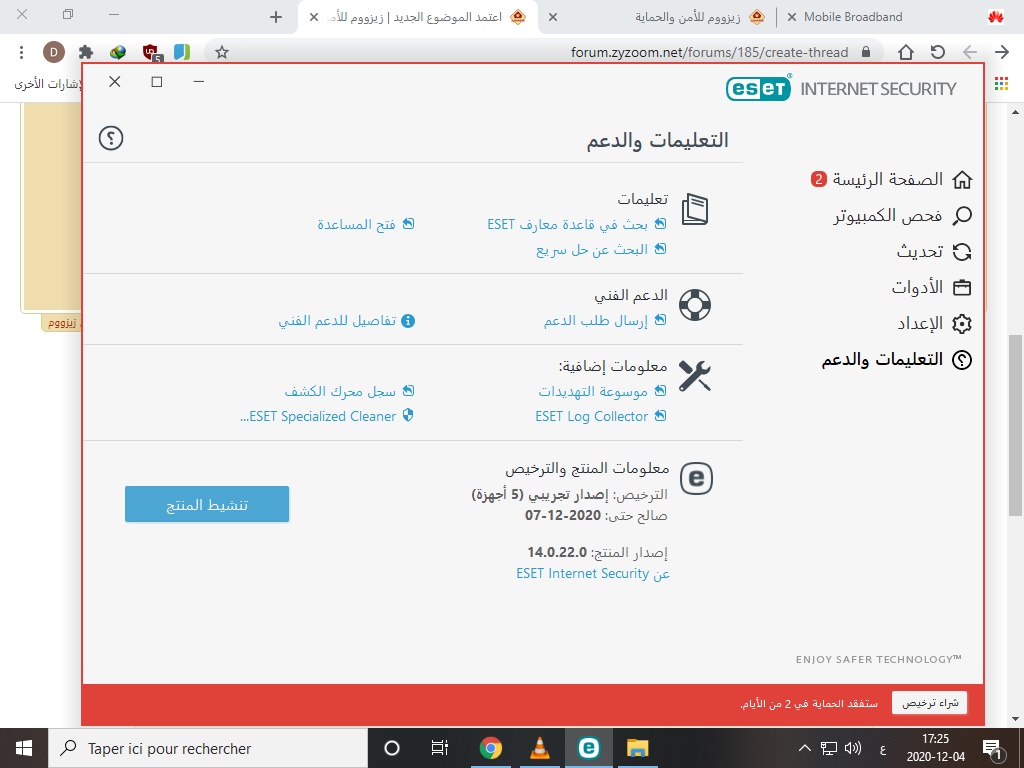Click the toolbox icon in ESET sidebar
1024x768 pixels.
(x=962, y=287)
